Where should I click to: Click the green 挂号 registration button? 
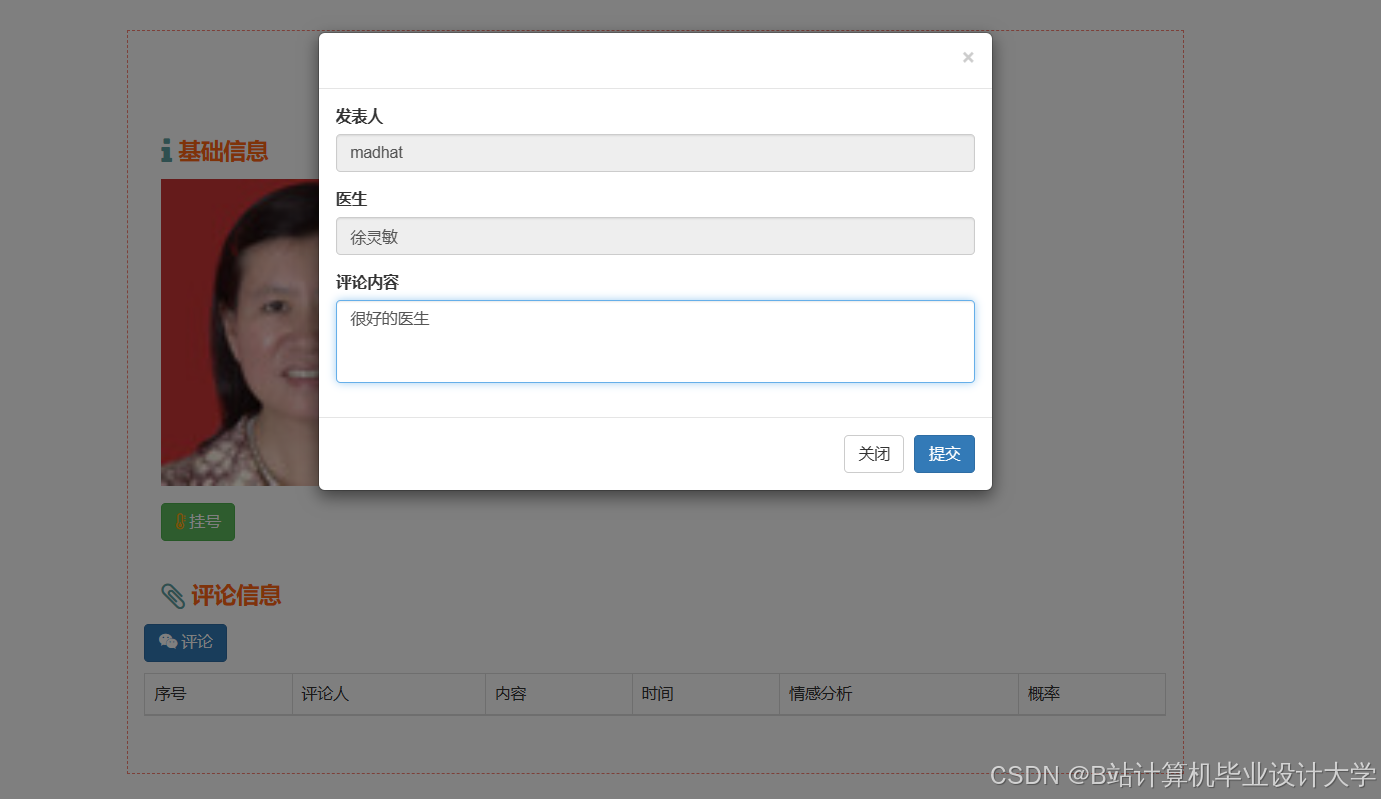click(x=197, y=521)
